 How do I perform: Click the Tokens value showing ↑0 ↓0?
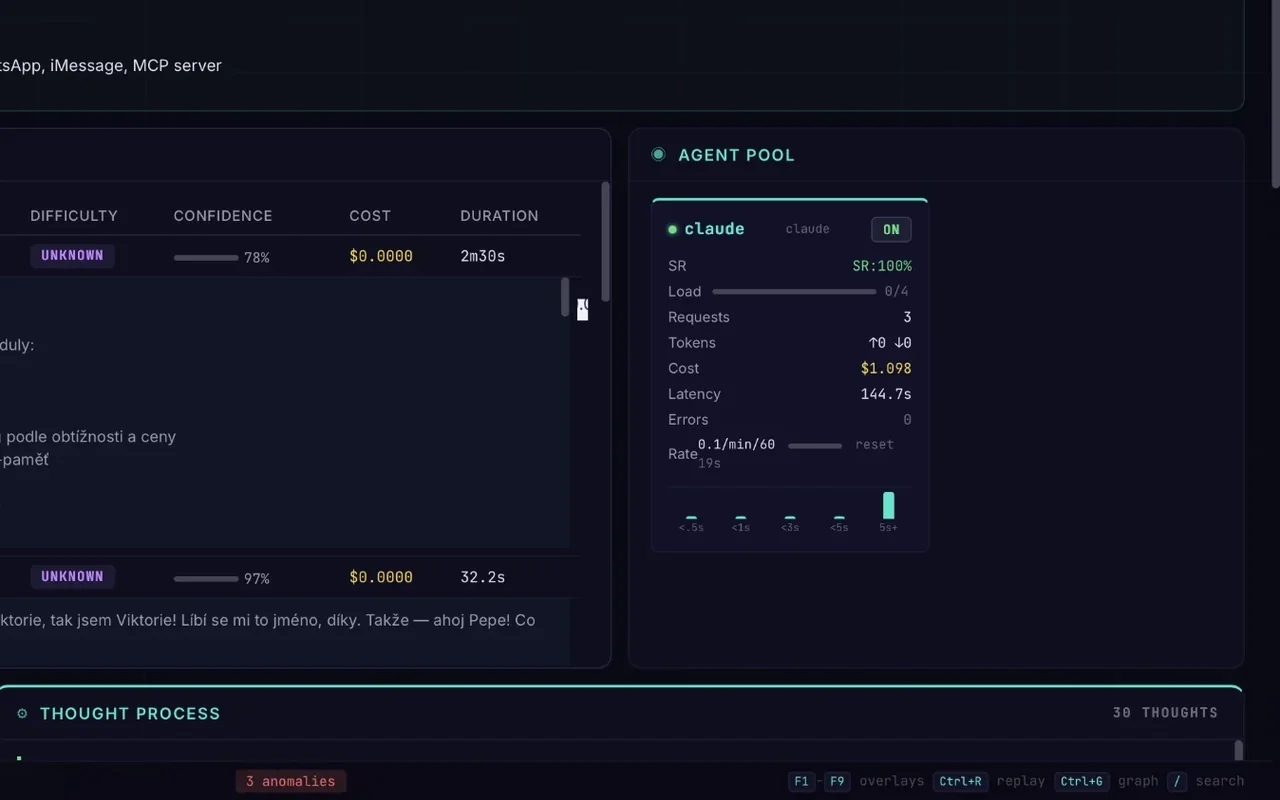[890, 343]
